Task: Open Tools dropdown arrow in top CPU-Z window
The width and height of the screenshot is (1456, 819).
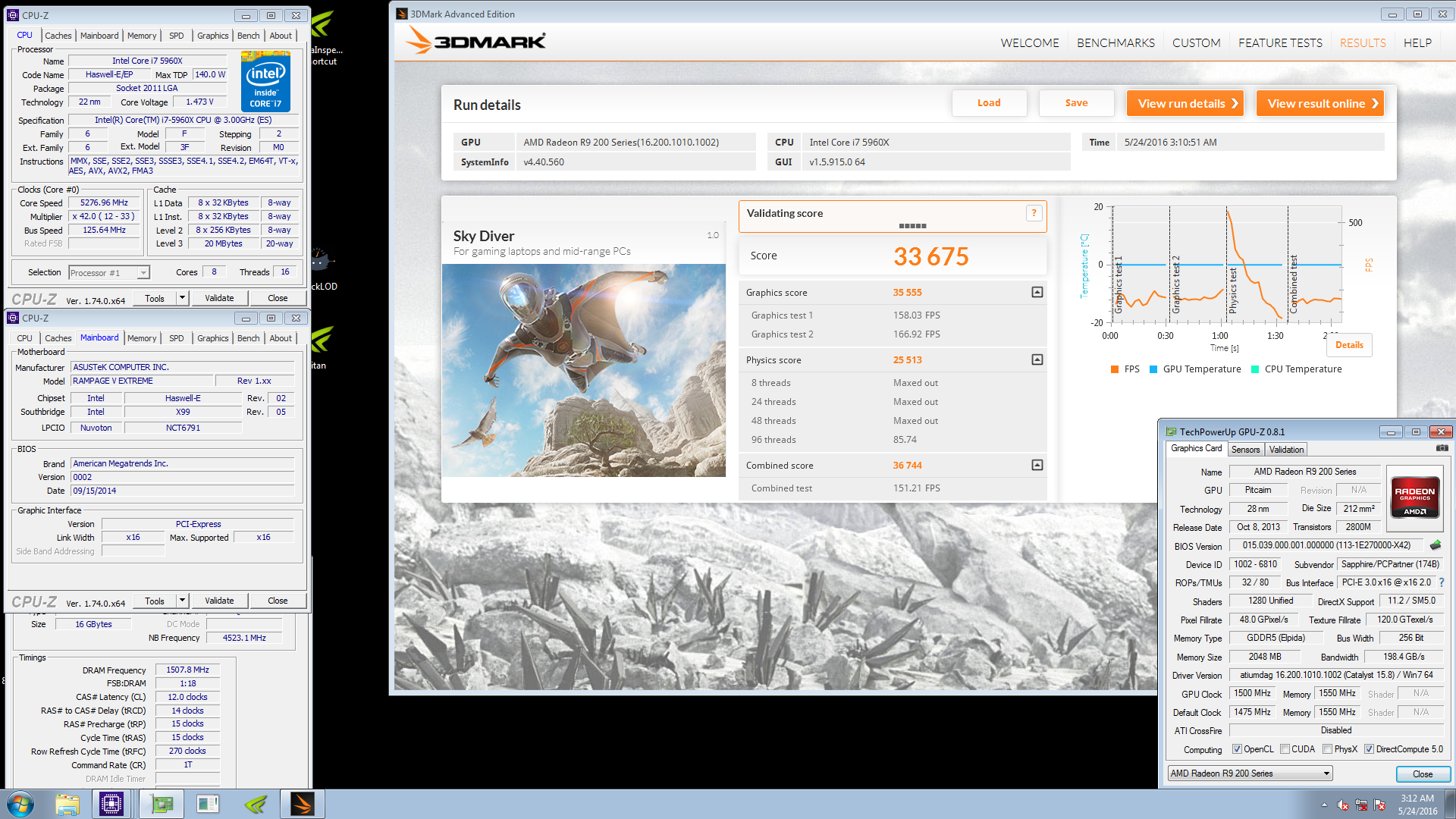Action: (182, 298)
